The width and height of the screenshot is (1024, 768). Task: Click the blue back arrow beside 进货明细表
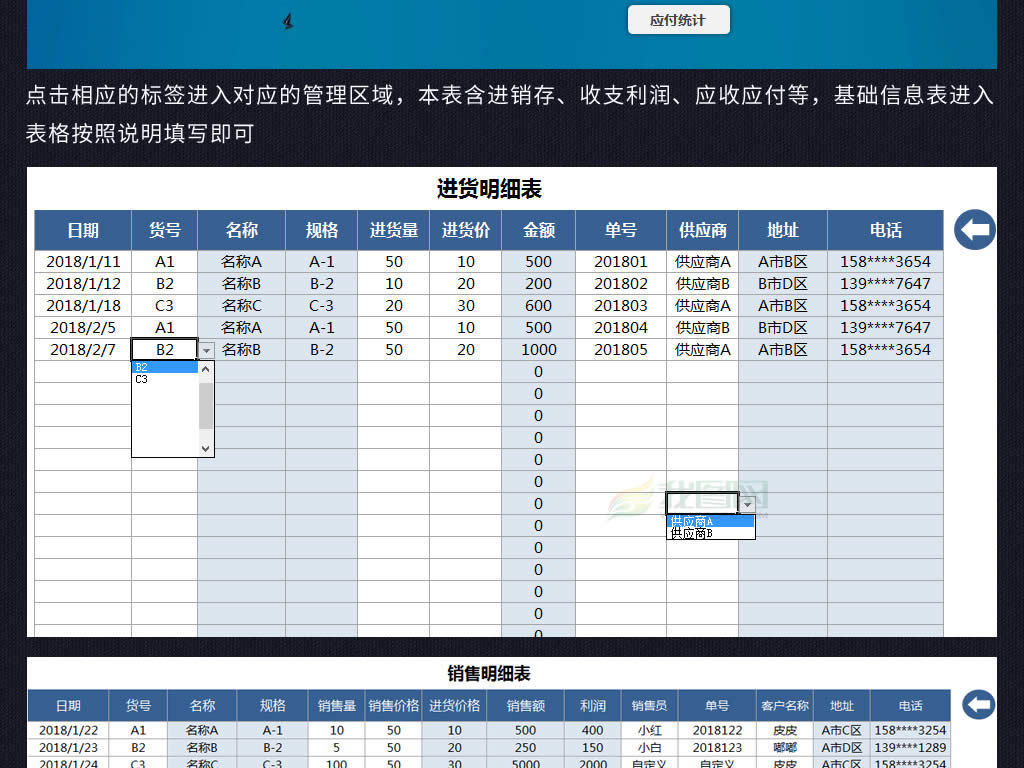point(974,230)
